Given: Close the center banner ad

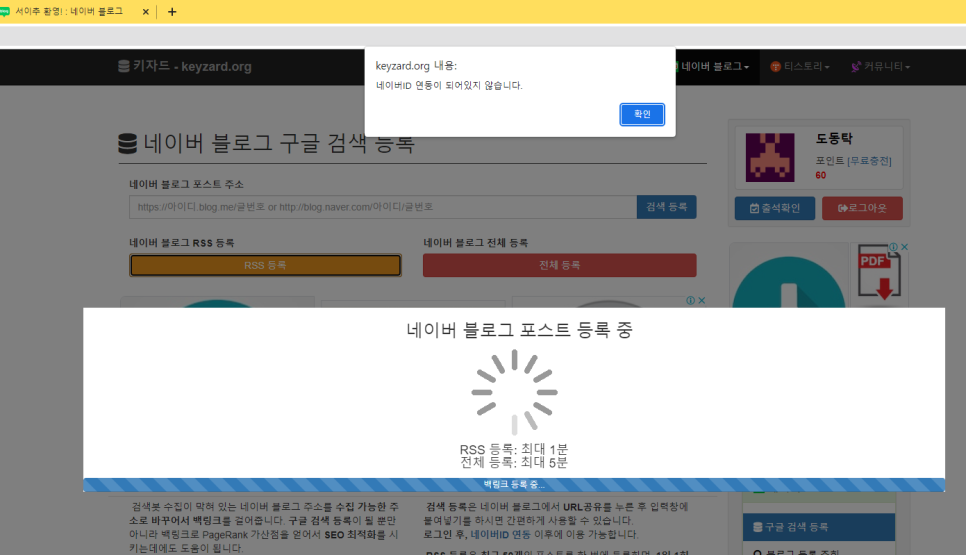Looking at the screenshot, I should pyautogui.click(x=702, y=301).
